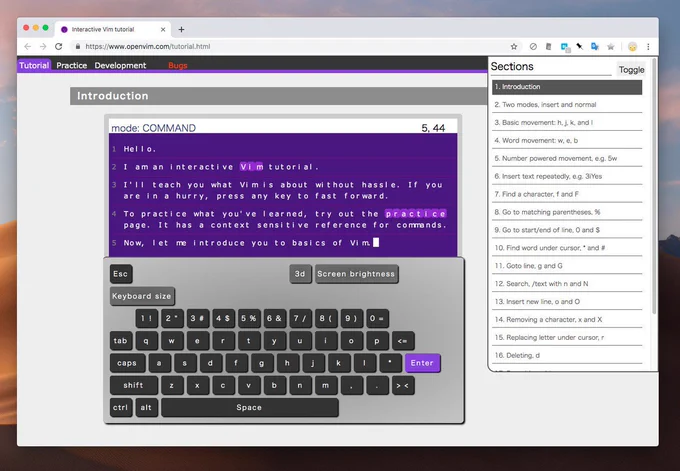
Task: Click the tab key on virtual keyboard
Action: 121,341
